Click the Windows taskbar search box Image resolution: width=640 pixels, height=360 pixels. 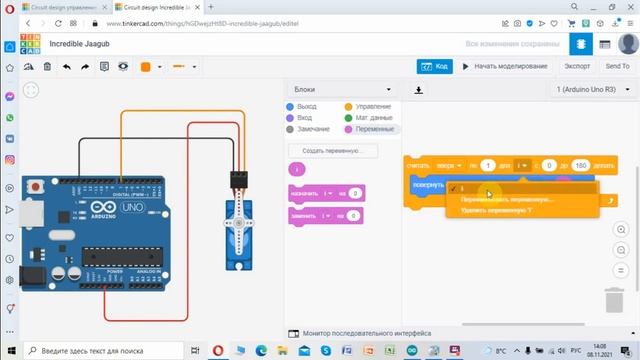point(104,351)
